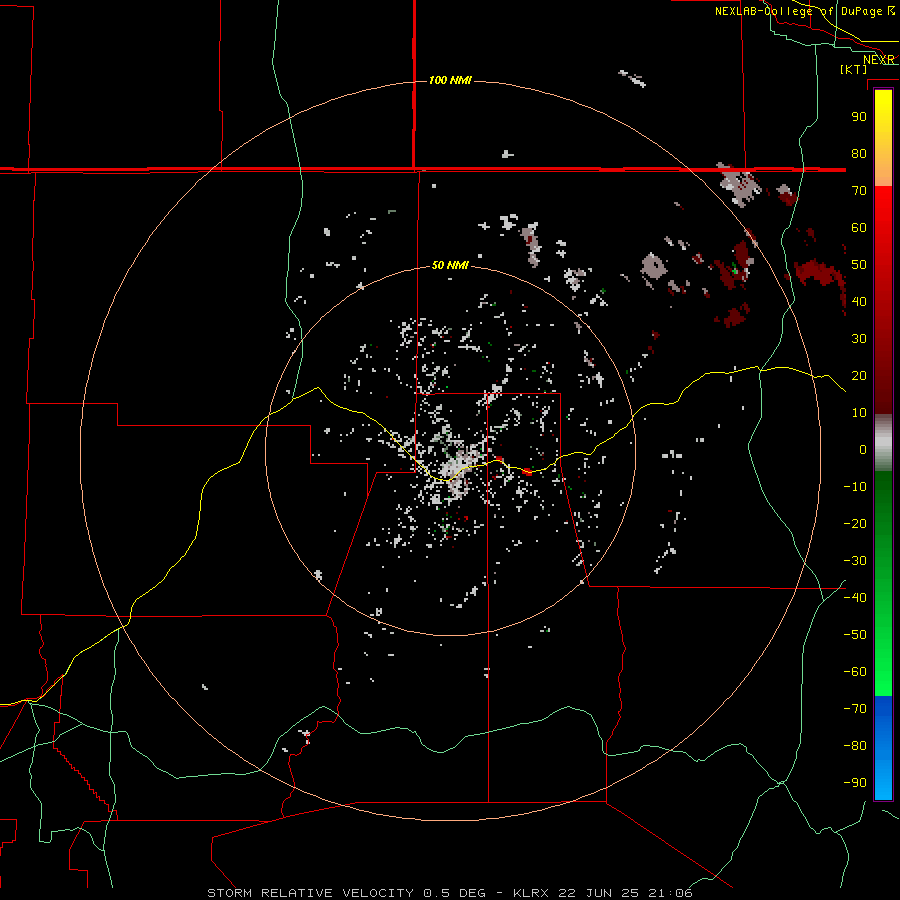This screenshot has width=900, height=900.
Task: Click the 30 value on the velocity scale
Action: [x=859, y=339]
